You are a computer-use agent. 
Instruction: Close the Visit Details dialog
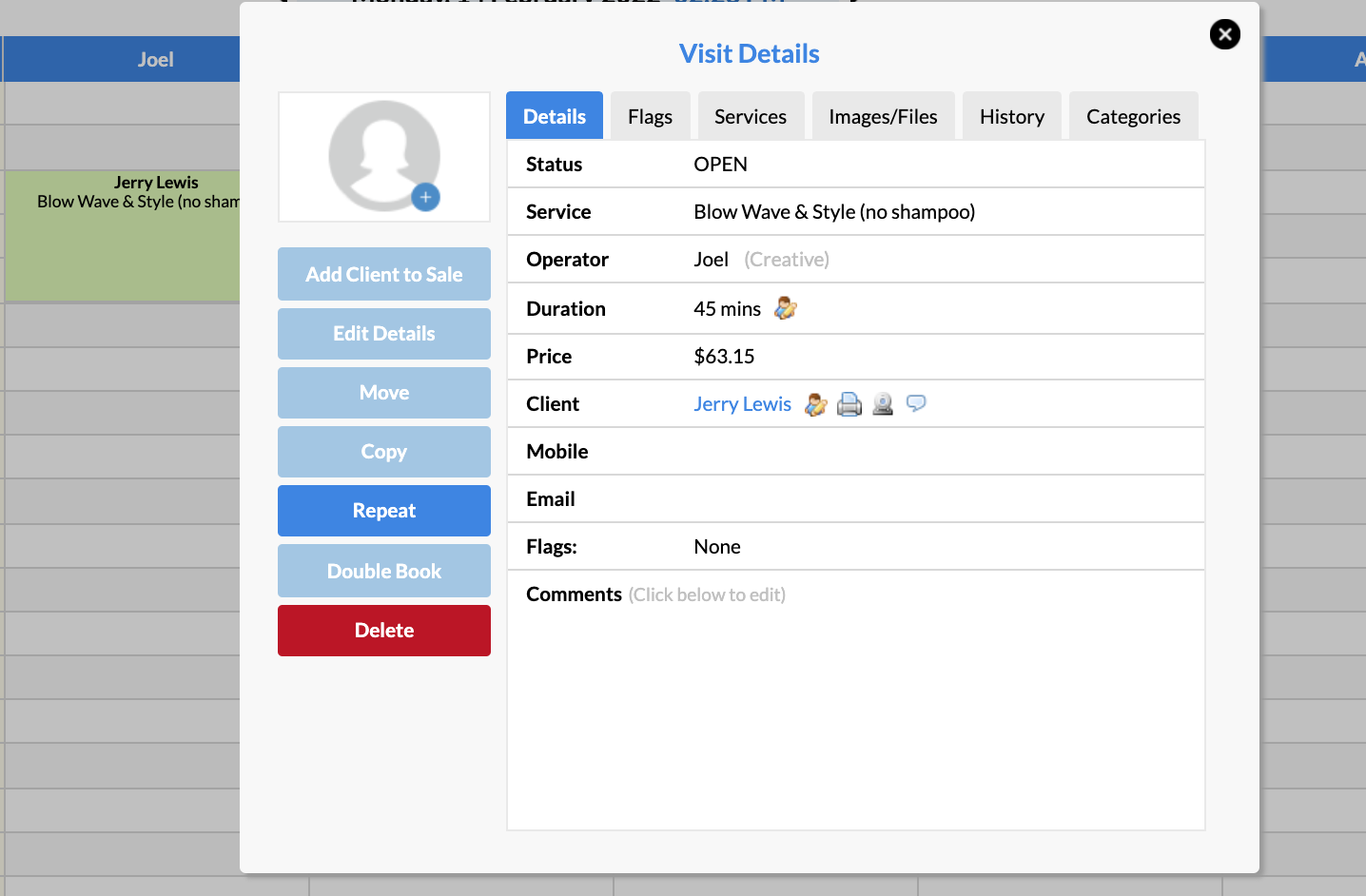[1224, 35]
